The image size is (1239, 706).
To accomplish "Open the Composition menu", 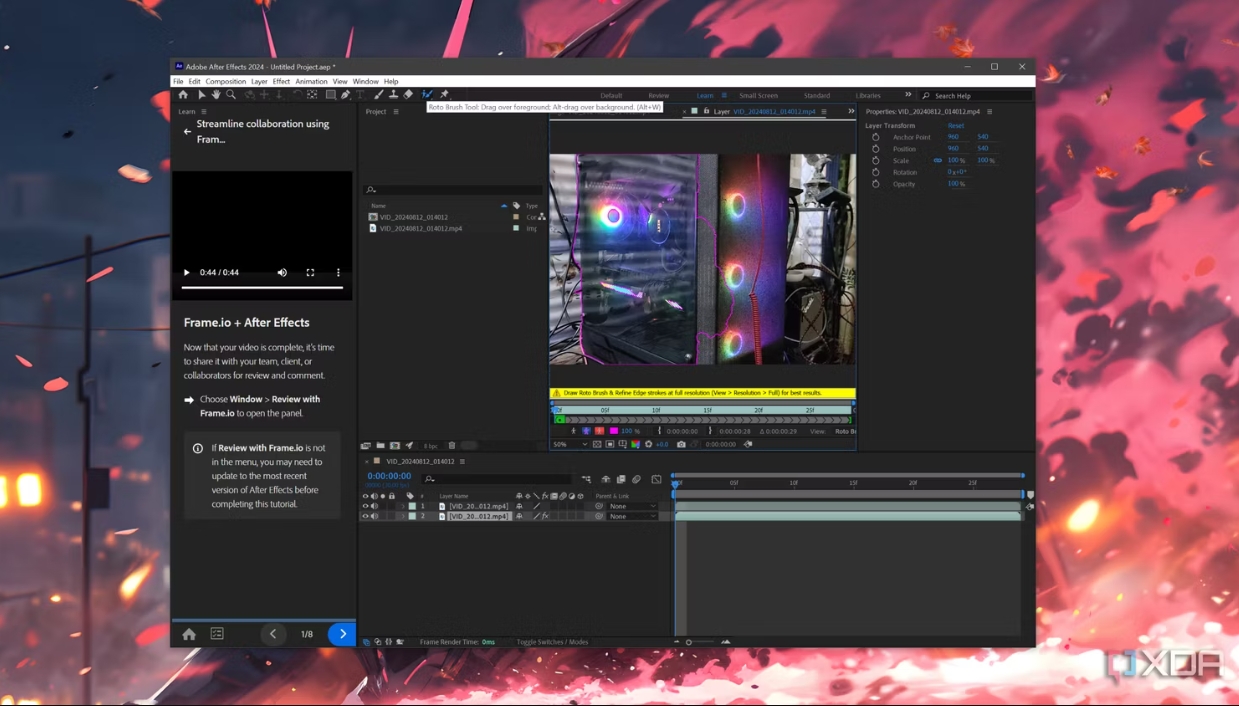I will pos(226,81).
